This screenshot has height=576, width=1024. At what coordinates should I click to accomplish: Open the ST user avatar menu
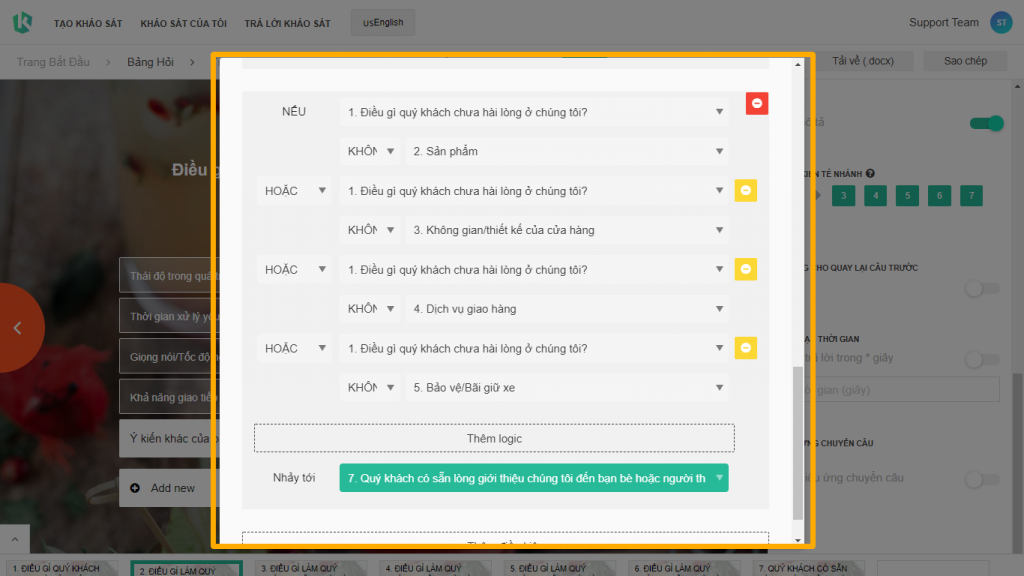point(1000,22)
